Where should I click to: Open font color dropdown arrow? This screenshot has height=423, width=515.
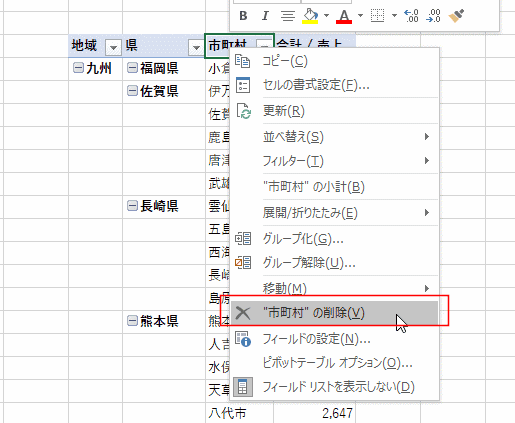(360, 16)
